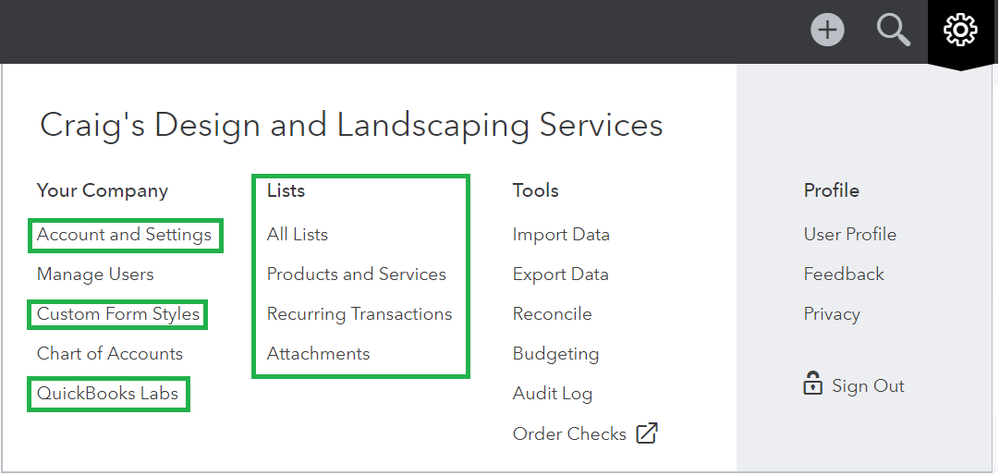Open Privacy page
Screen dimensions: 999x476
[x=831, y=315]
